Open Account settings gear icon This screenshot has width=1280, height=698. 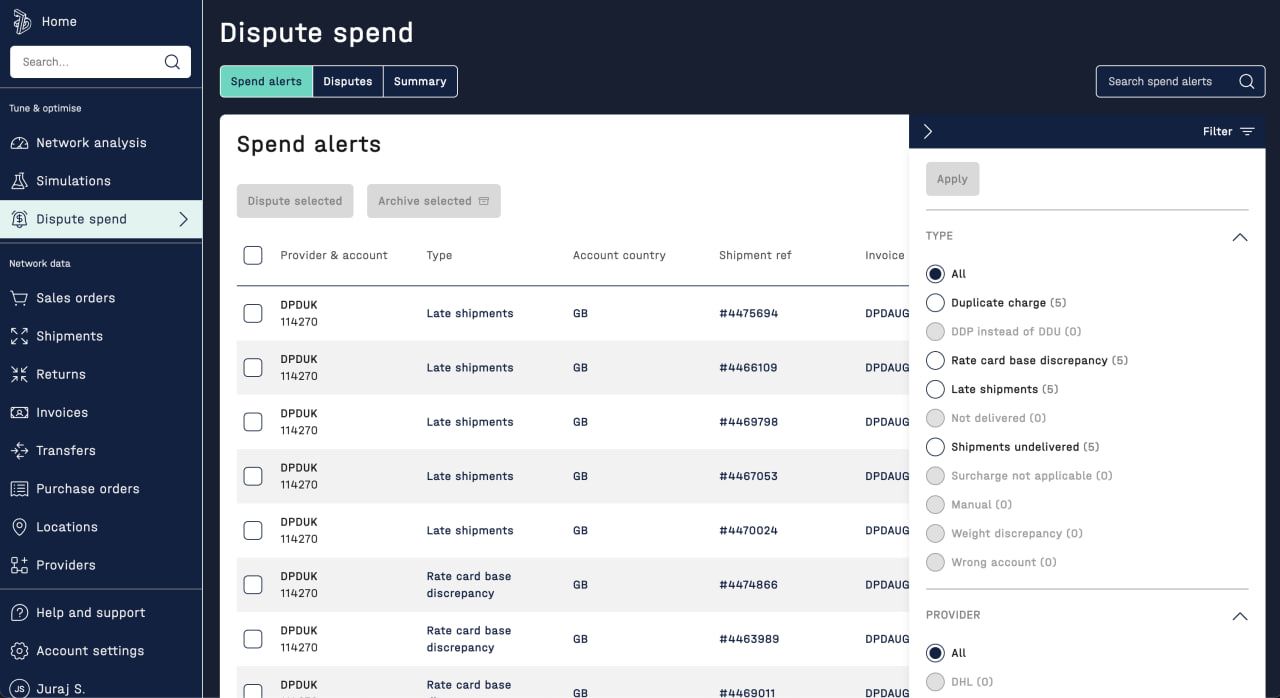pyautogui.click(x=19, y=651)
